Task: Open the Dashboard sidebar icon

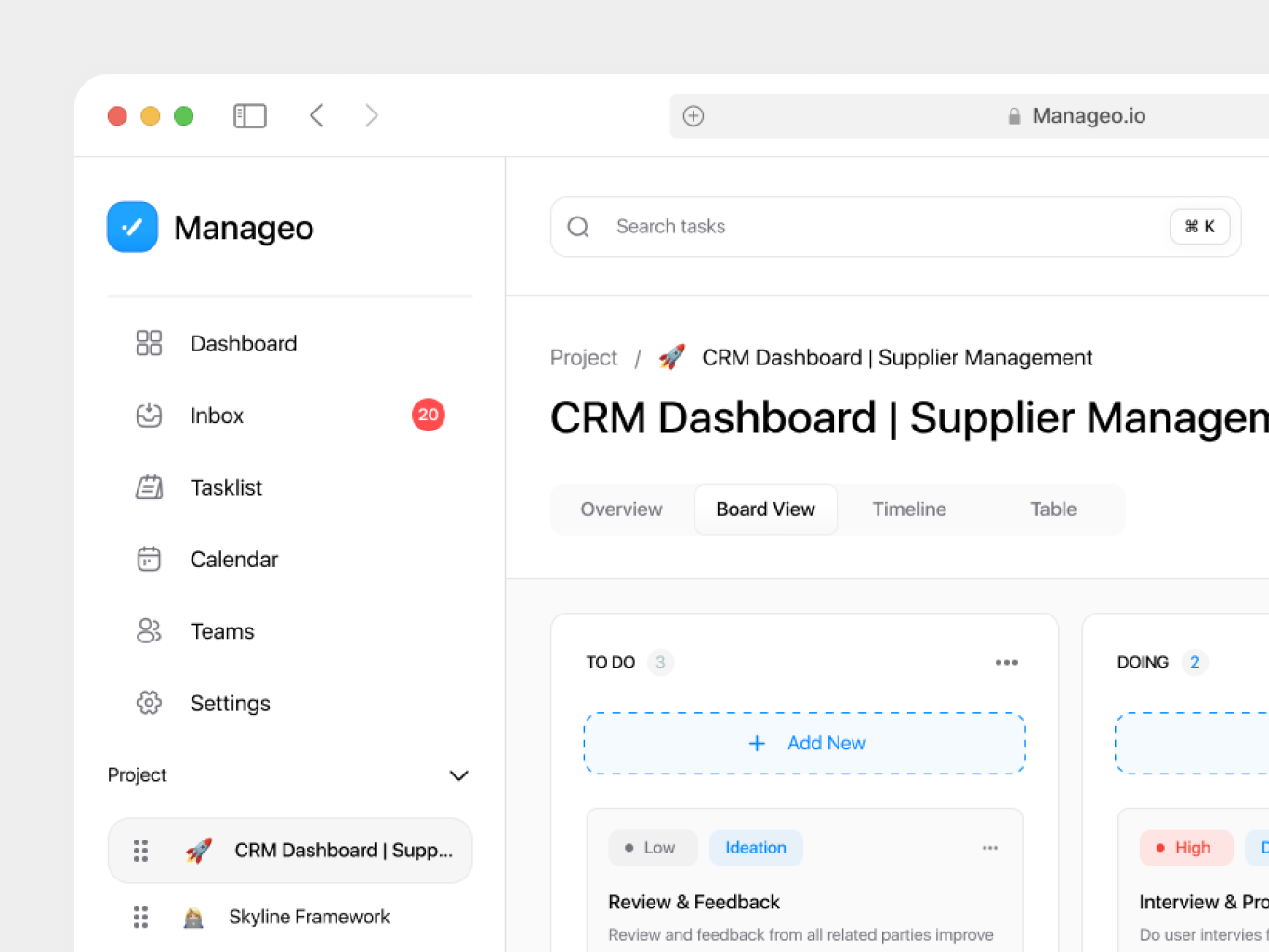Action: pos(149,343)
